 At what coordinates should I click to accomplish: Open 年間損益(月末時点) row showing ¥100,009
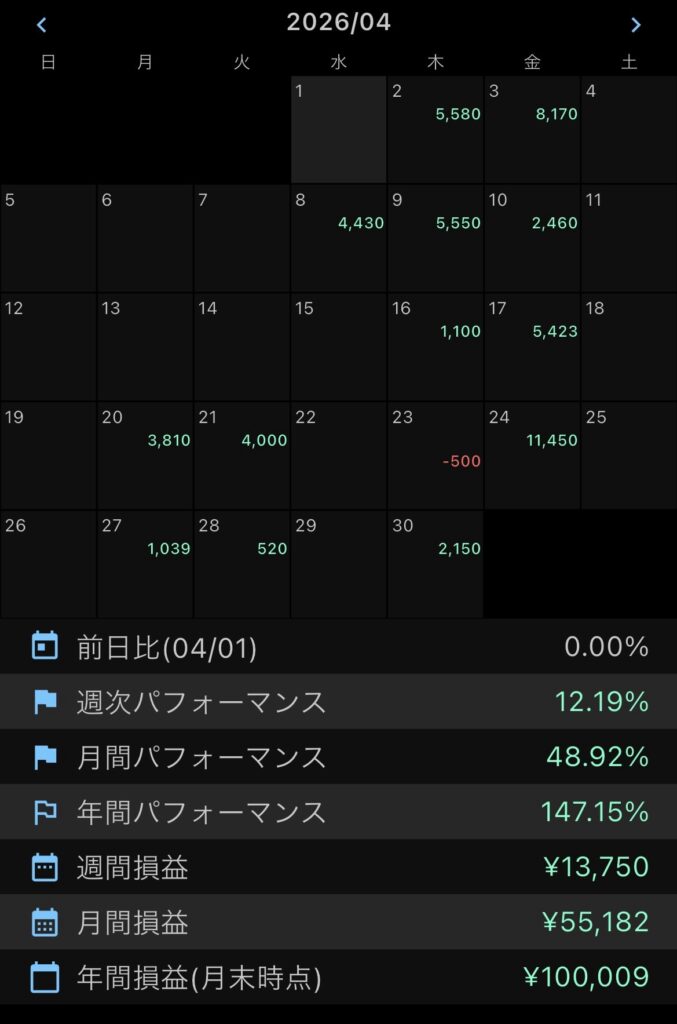point(338,978)
